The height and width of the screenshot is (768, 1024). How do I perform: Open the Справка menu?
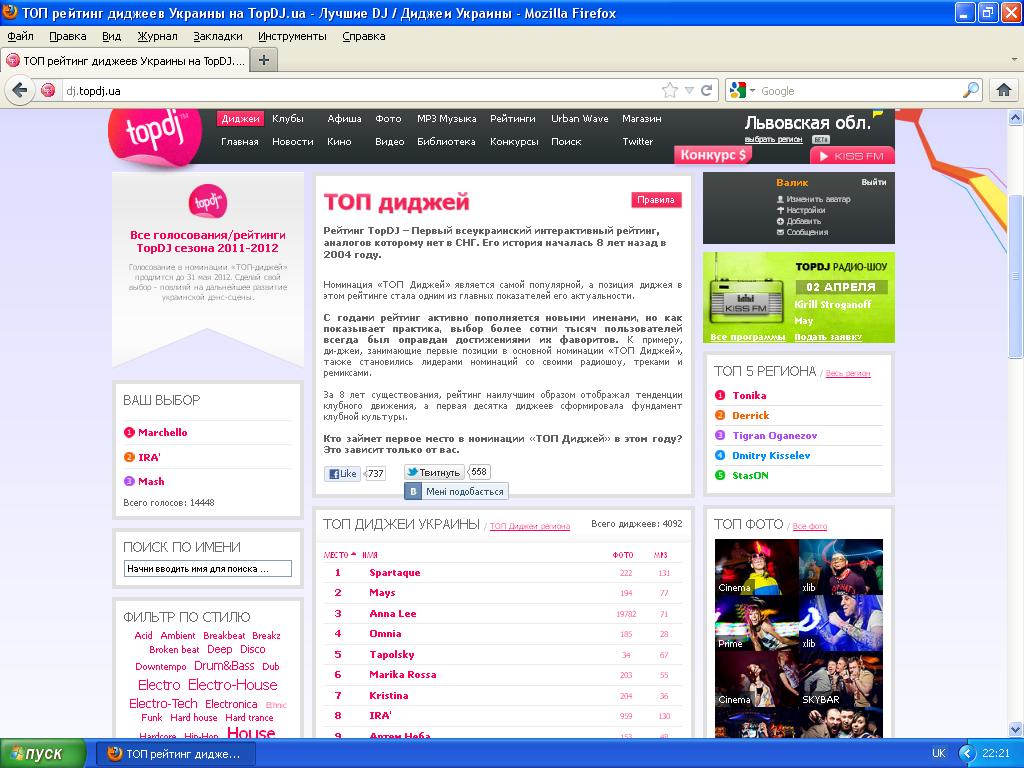click(364, 36)
